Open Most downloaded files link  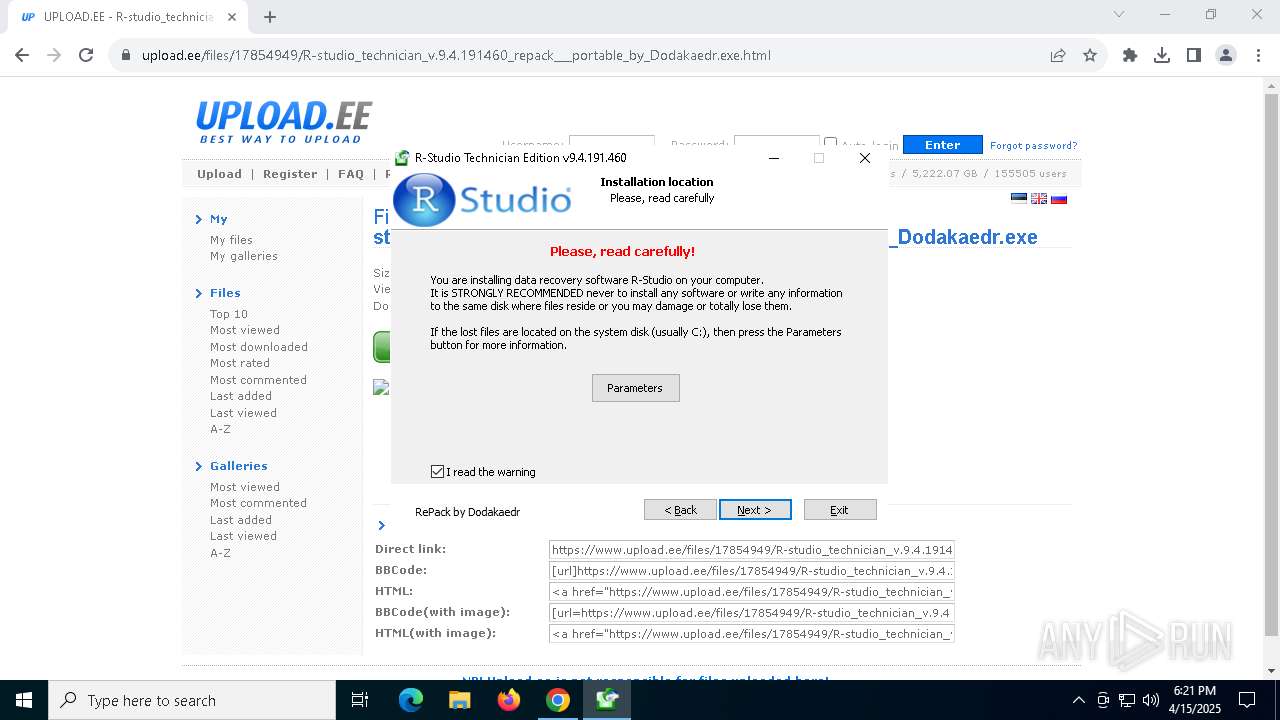point(259,347)
